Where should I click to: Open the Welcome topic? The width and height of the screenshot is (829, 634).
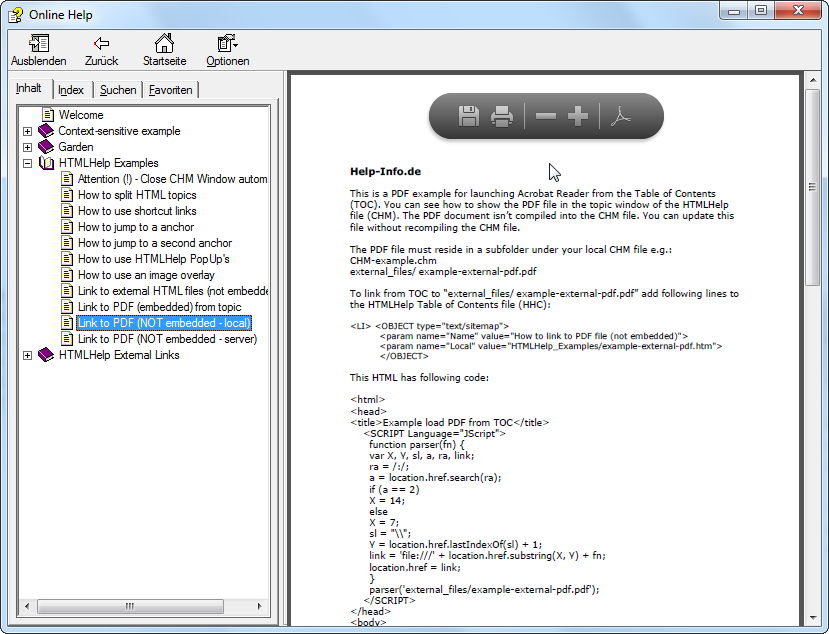click(81, 115)
